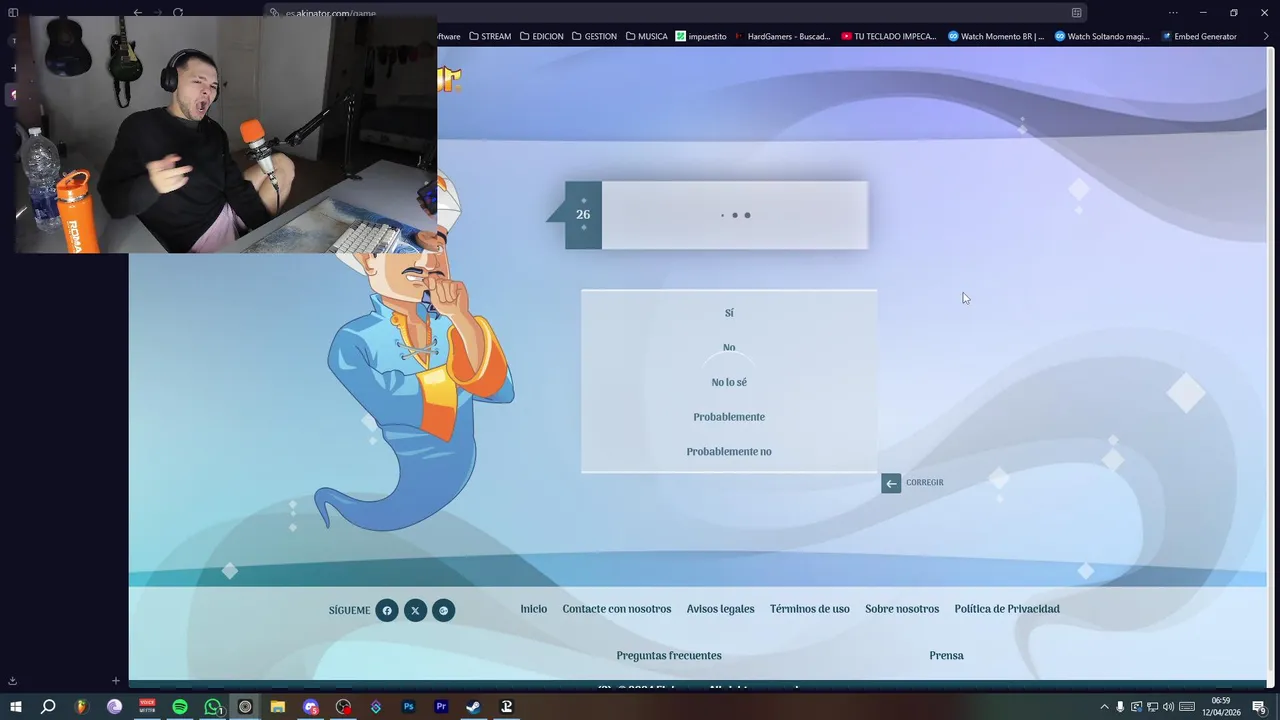Viewport: 1280px width, 720px height.
Task: Open Steam from the taskbar
Action: [474, 707]
